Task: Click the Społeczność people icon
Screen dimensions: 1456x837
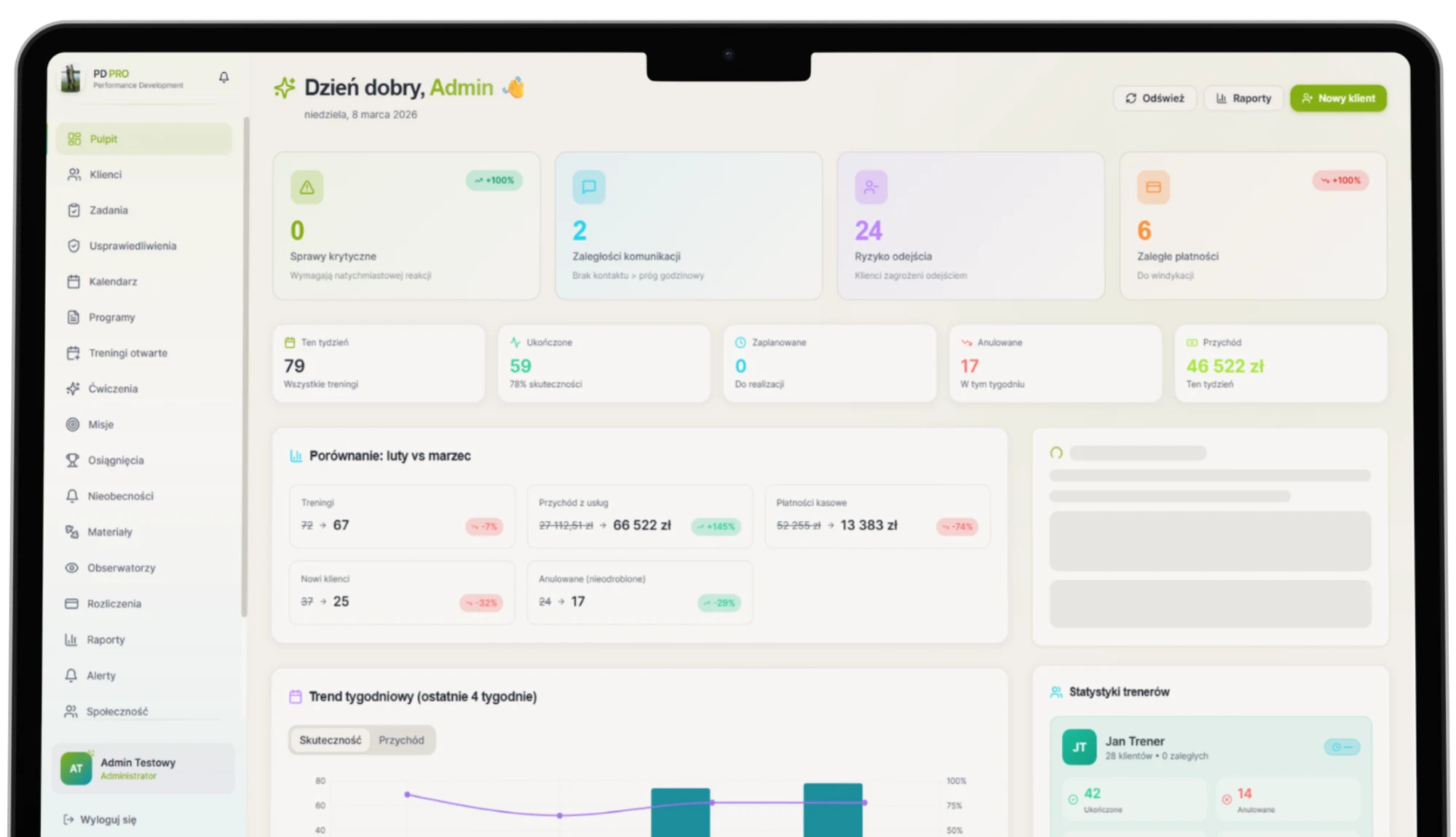Action: tap(71, 711)
